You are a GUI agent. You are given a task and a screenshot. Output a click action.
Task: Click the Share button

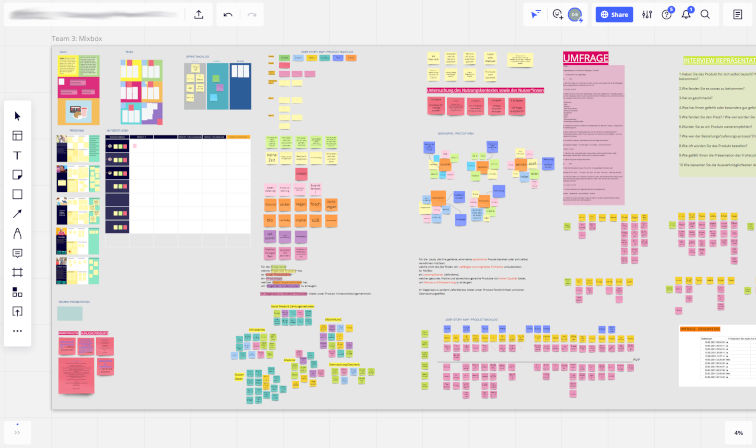coord(614,15)
